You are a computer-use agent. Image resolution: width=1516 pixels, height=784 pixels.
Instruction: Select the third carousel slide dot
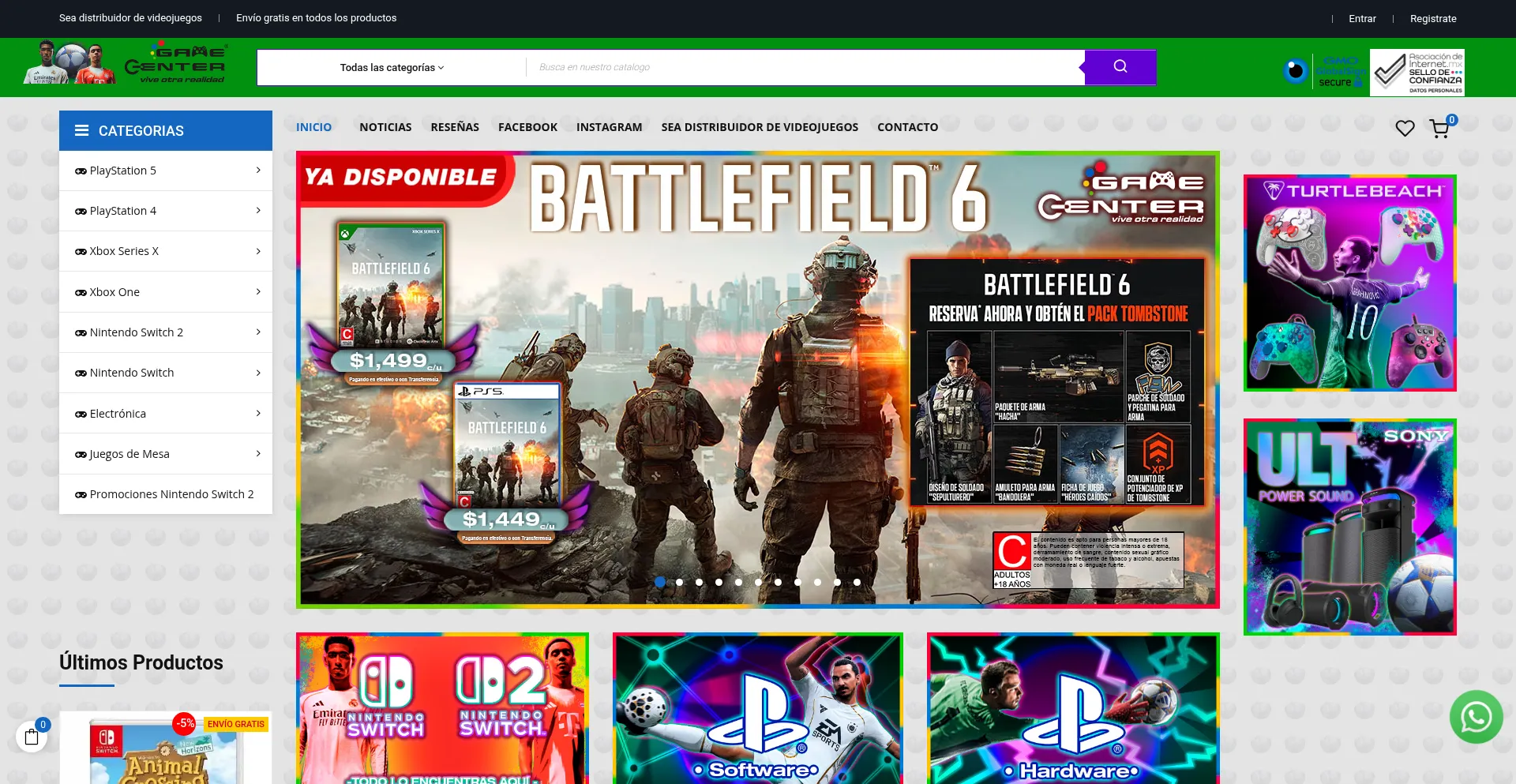point(699,582)
